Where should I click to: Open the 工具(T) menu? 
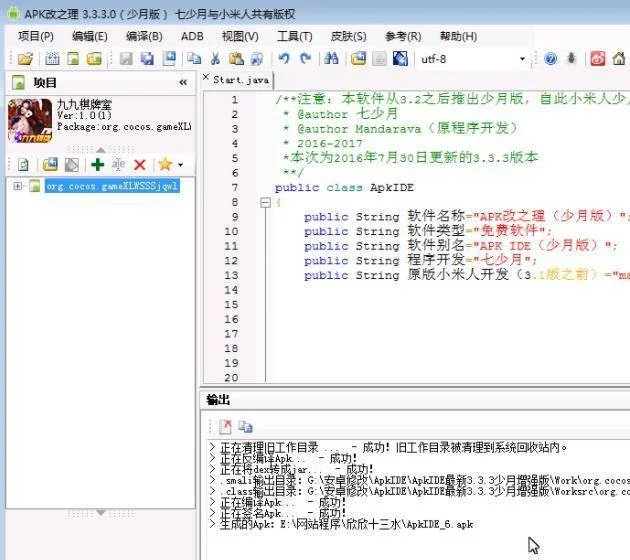click(294, 36)
